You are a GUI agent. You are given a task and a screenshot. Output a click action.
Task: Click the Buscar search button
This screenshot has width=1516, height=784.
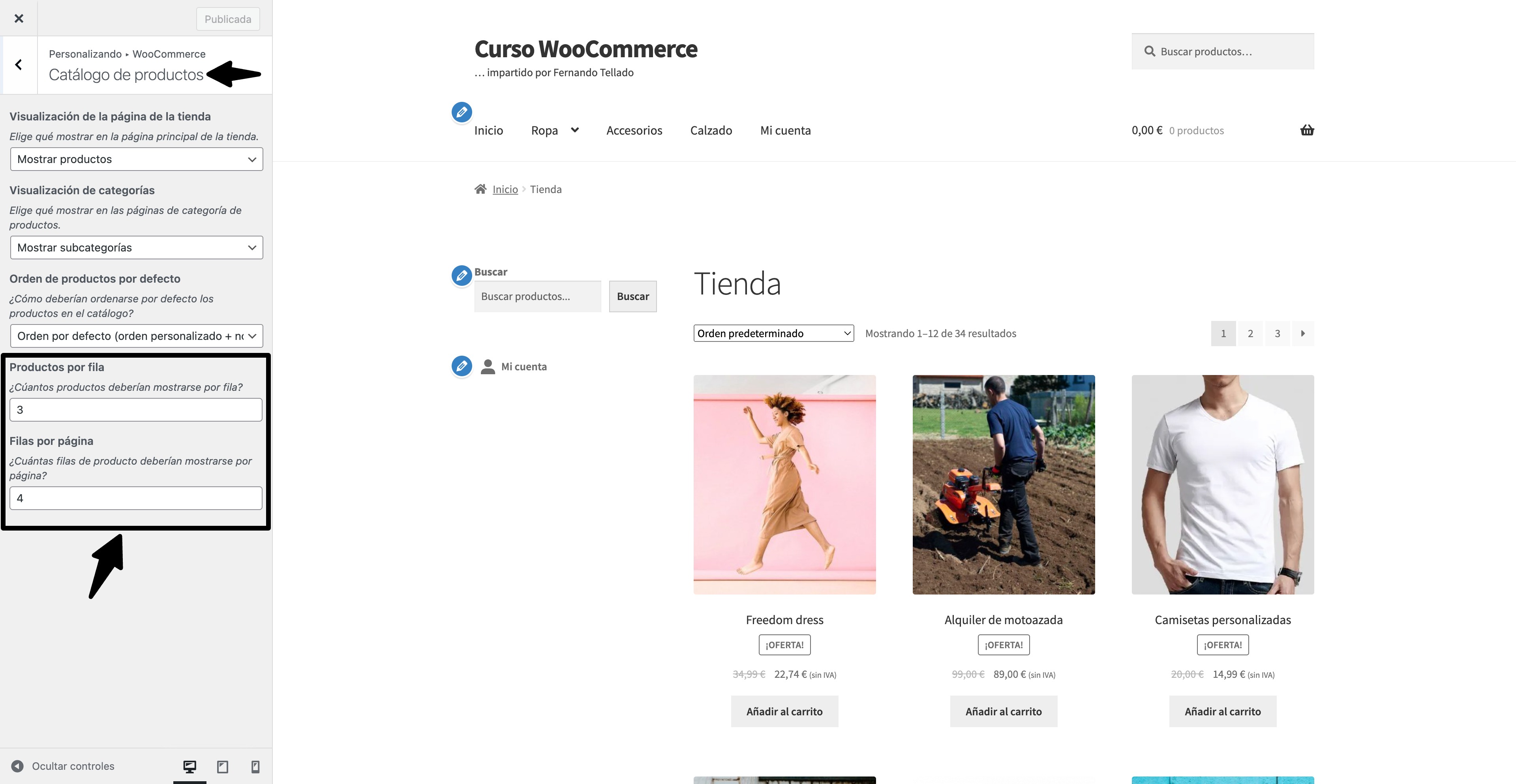tap(632, 296)
